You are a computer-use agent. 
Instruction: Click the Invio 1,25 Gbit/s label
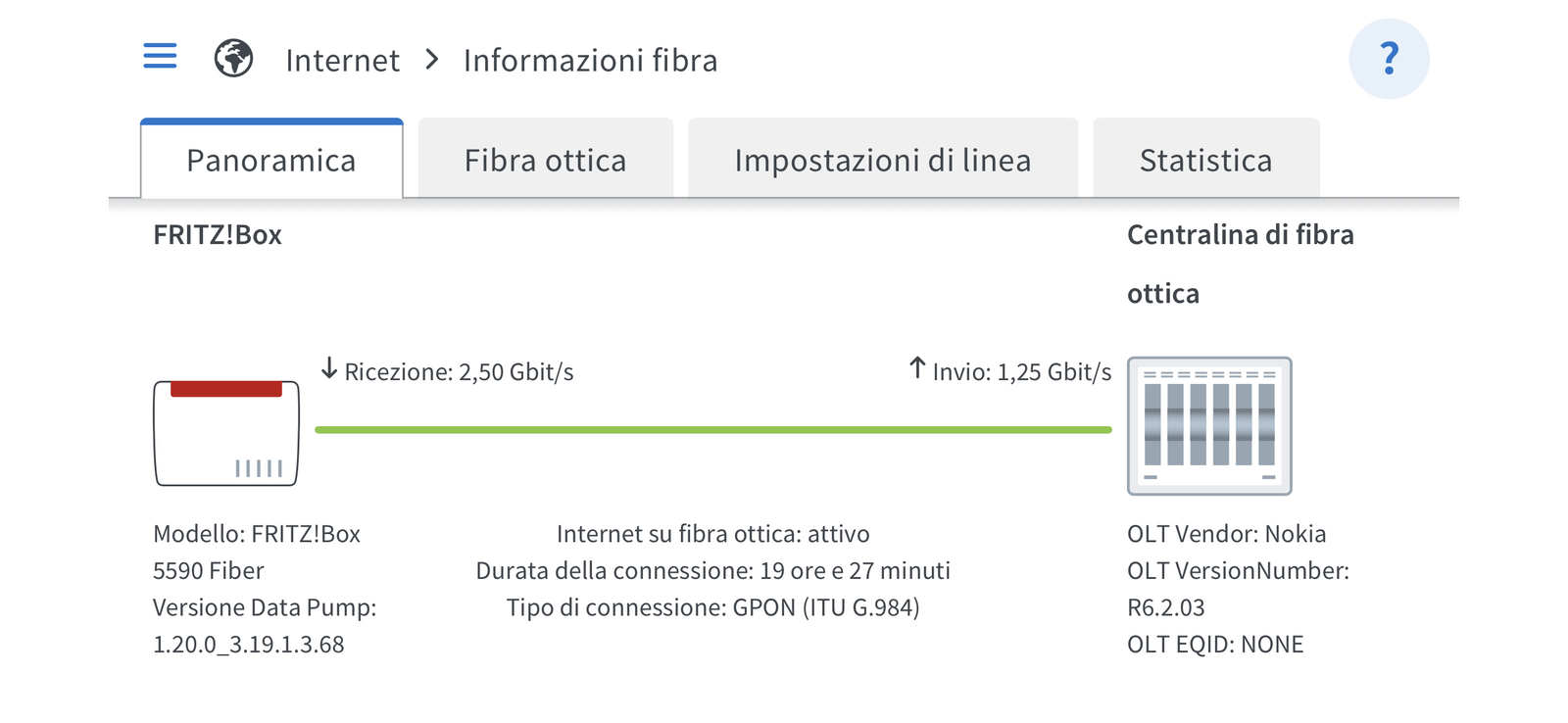tap(1022, 372)
